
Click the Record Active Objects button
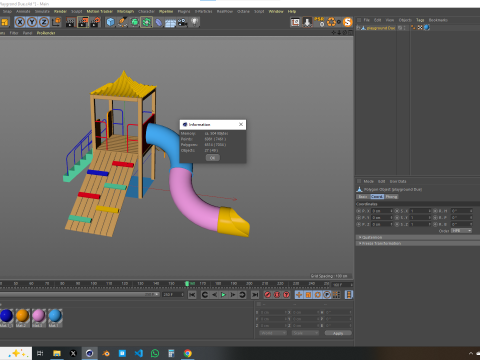pyautogui.click(x=267, y=295)
